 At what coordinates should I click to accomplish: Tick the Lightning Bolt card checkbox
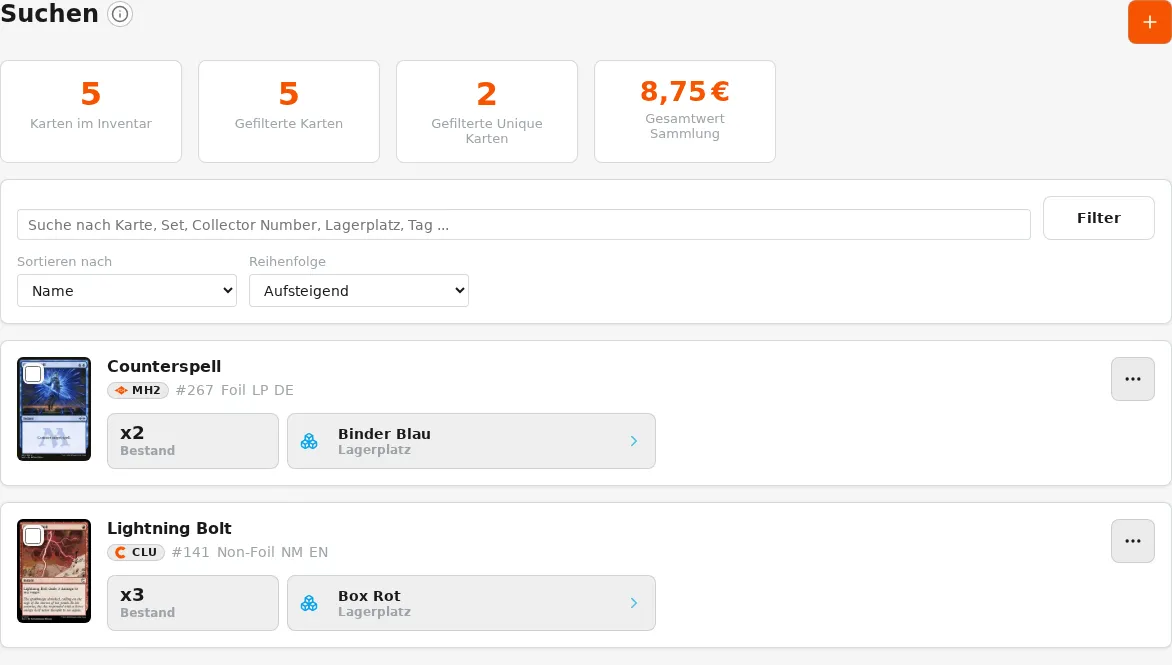(33, 536)
